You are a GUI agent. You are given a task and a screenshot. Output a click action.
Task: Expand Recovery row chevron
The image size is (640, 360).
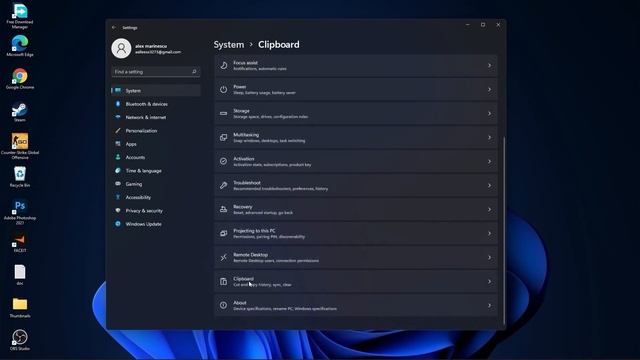(489, 209)
